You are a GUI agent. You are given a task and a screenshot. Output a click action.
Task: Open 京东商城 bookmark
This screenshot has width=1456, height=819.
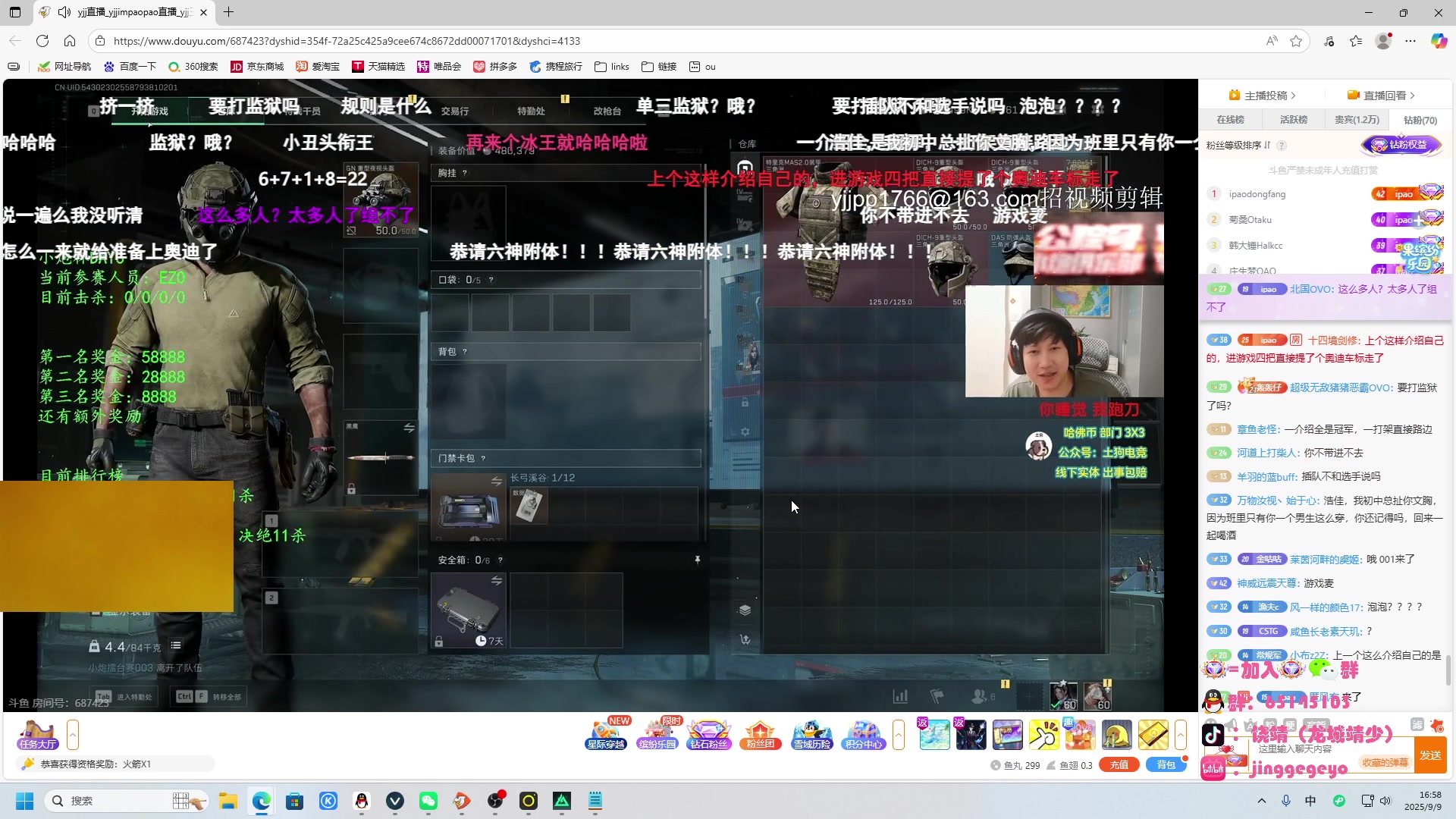pos(257,67)
